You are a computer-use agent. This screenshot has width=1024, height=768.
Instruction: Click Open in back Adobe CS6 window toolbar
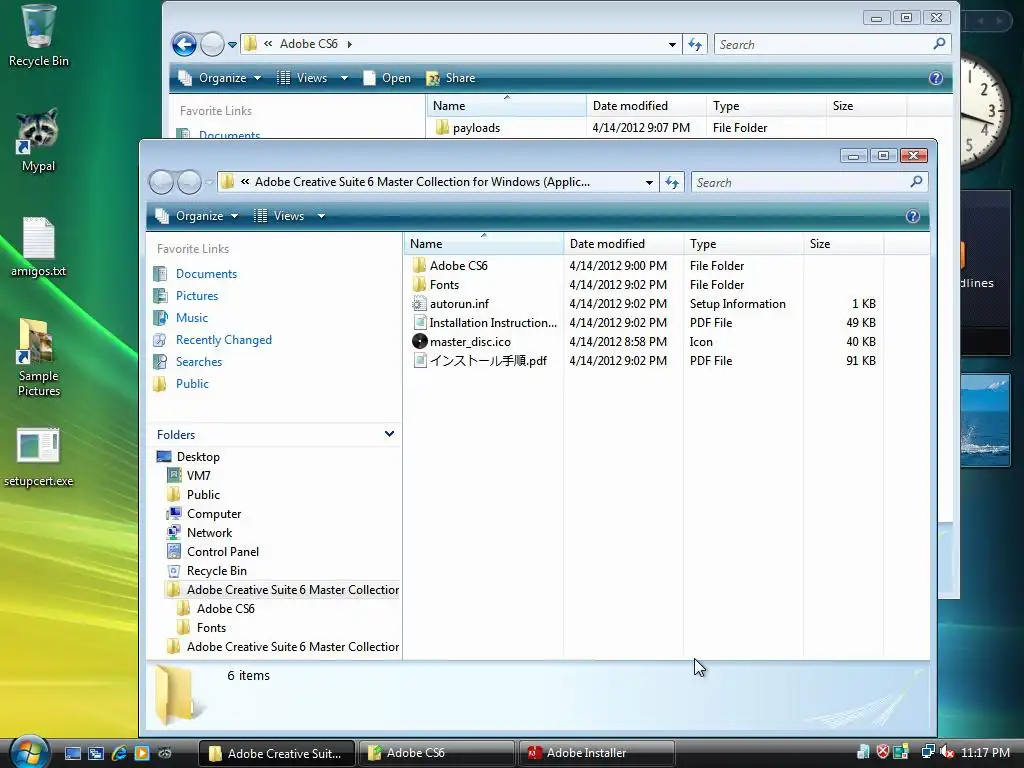coord(387,78)
